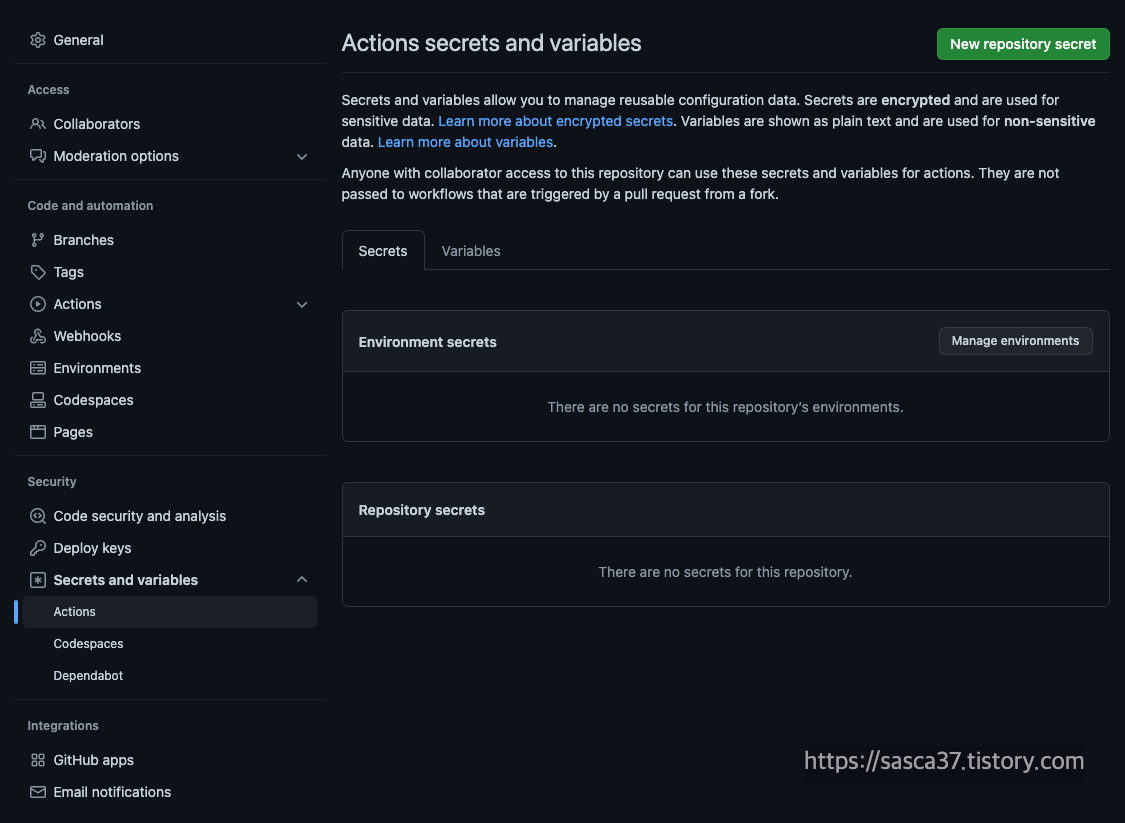
Task: Click the Repository secrets heading
Action: pos(422,510)
